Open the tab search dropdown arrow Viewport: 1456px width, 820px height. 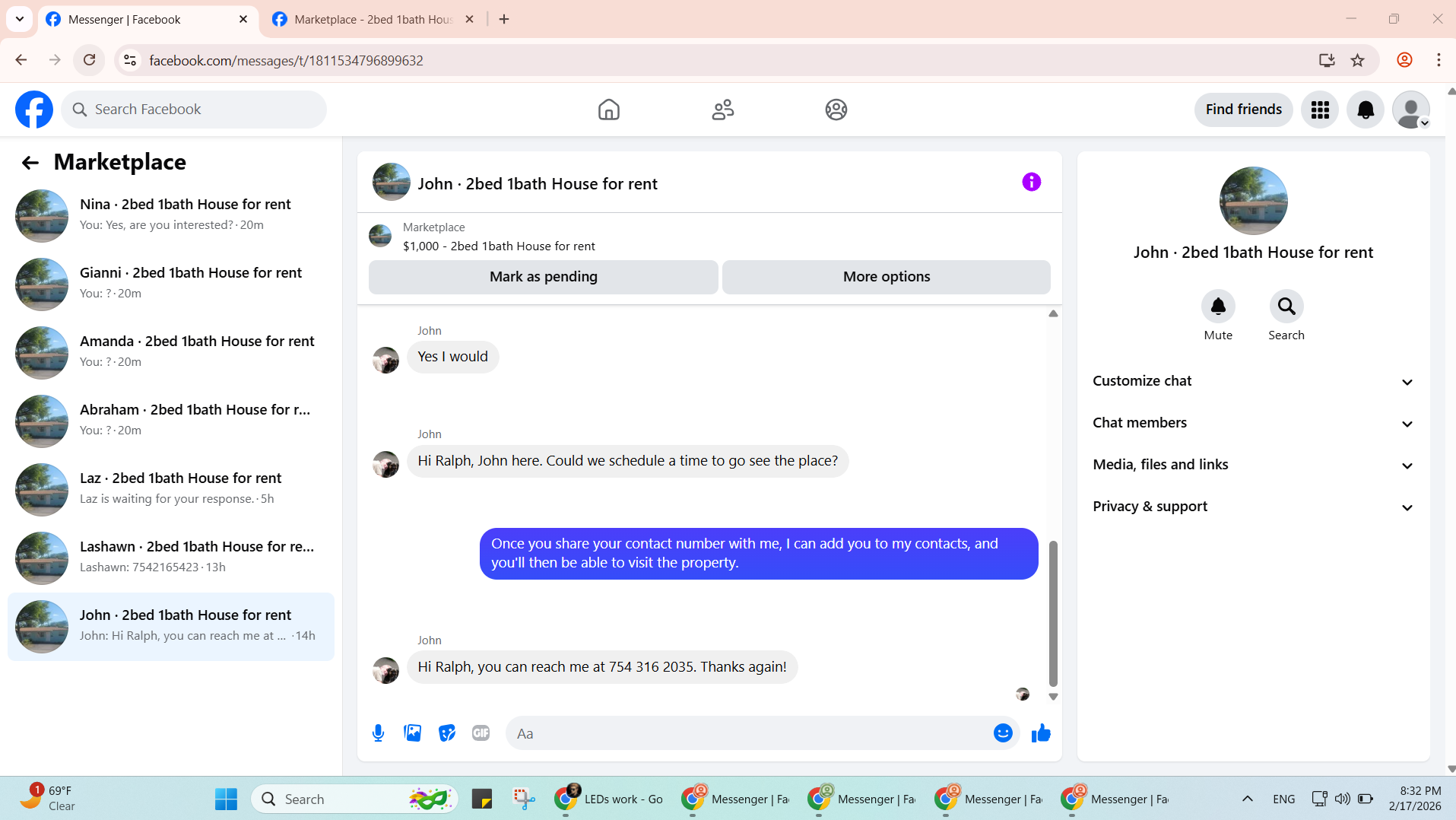pyautogui.click(x=20, y=19)
